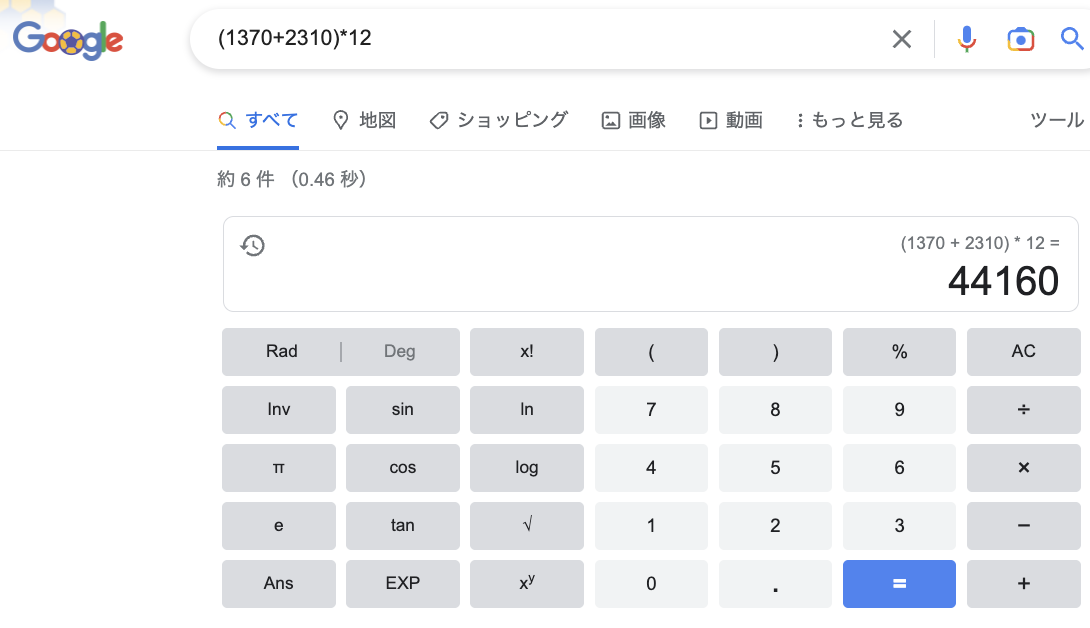This screenshot has width=1090, height=628.
Task: Switch the calculator to Rad mode
Action: pyautogui.click(x=281, y=351)
